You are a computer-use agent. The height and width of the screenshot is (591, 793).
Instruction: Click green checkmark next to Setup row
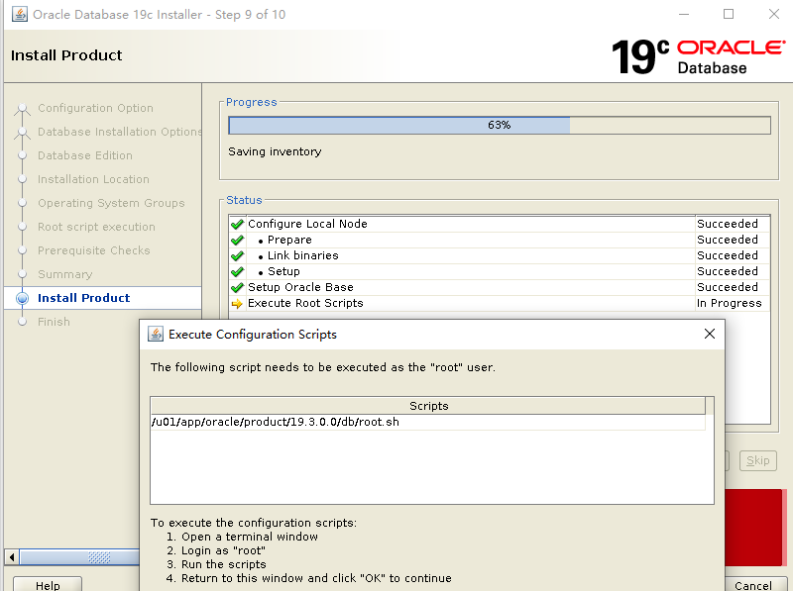(237, 271)
